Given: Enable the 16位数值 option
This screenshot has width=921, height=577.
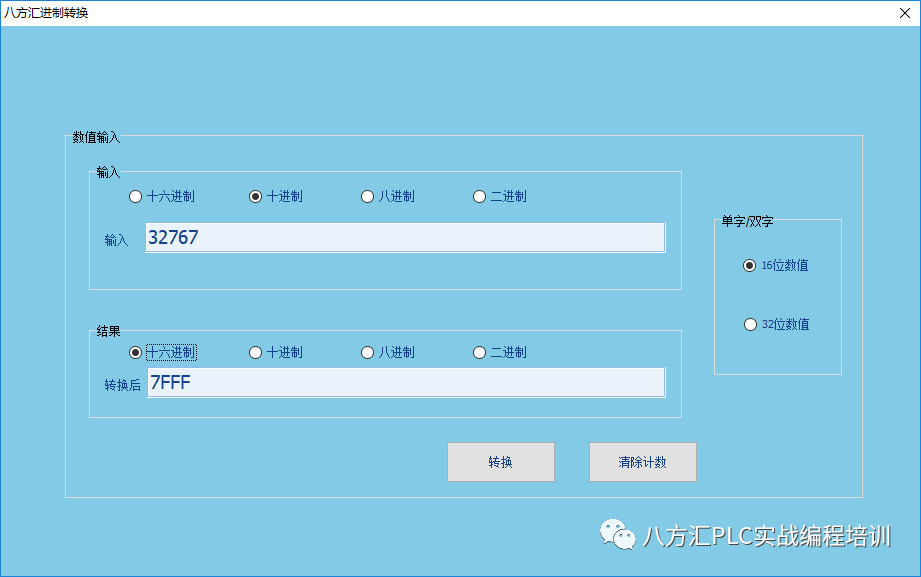Looking at the screenshot, I should click(x=750, y=266).
